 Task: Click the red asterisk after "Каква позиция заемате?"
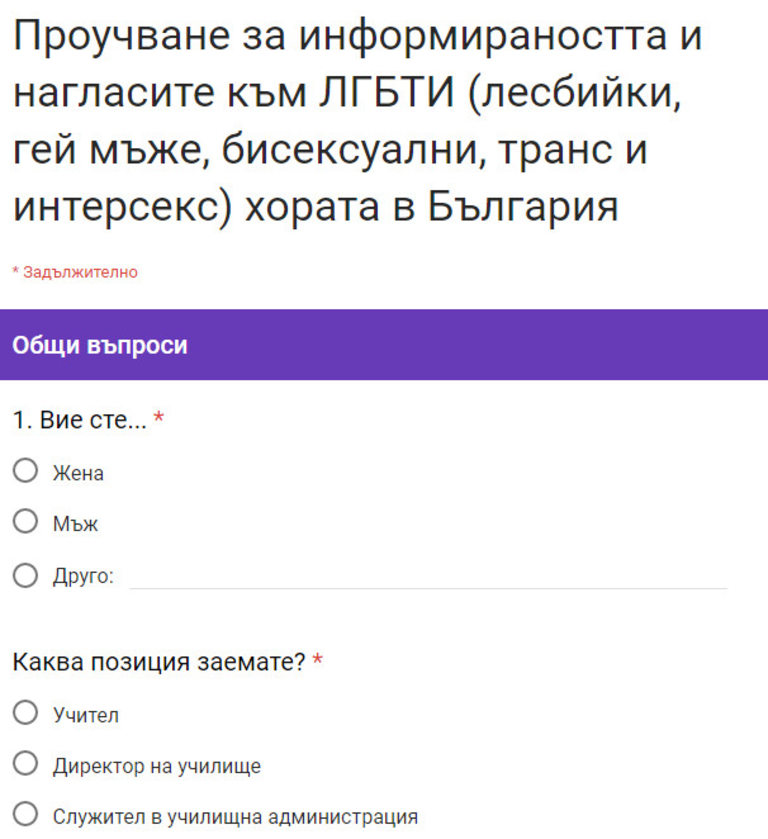318,662
